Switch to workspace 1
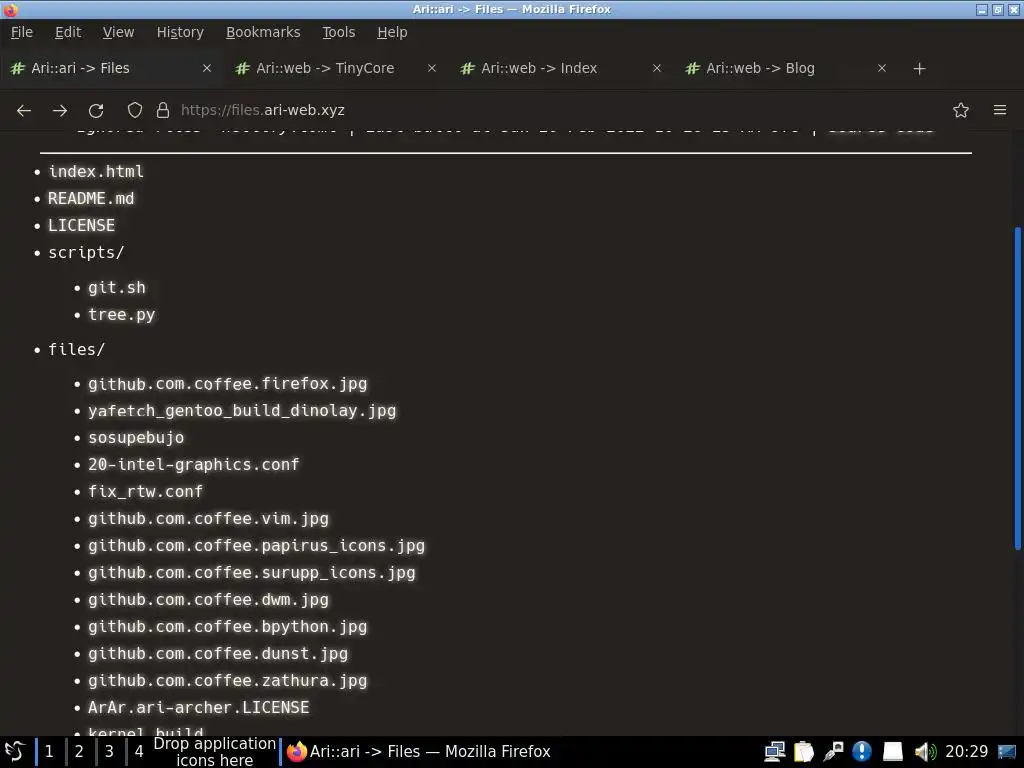The image size is (1024, 768). [49, 752]
